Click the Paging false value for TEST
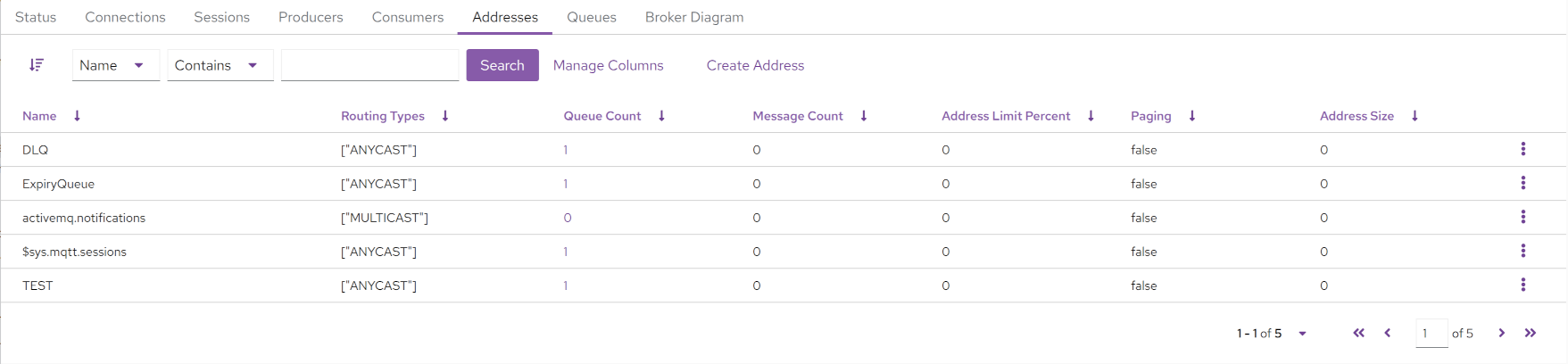 [x=1144, y=285]
